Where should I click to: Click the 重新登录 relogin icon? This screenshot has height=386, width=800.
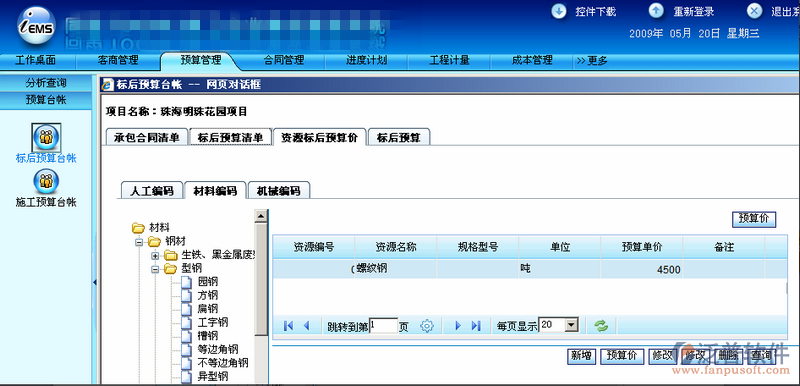pos(657,11)
